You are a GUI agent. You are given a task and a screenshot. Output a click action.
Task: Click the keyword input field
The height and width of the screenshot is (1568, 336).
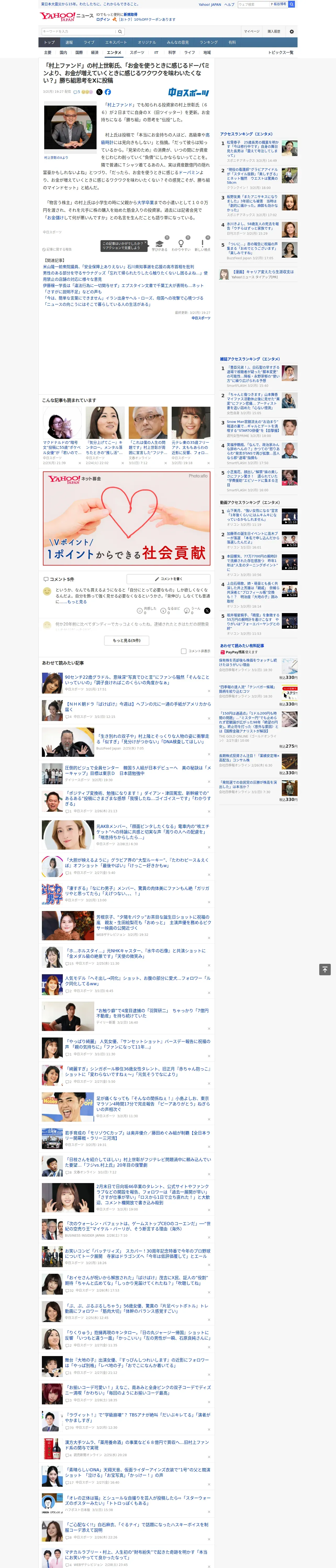[x=79, y=32]
